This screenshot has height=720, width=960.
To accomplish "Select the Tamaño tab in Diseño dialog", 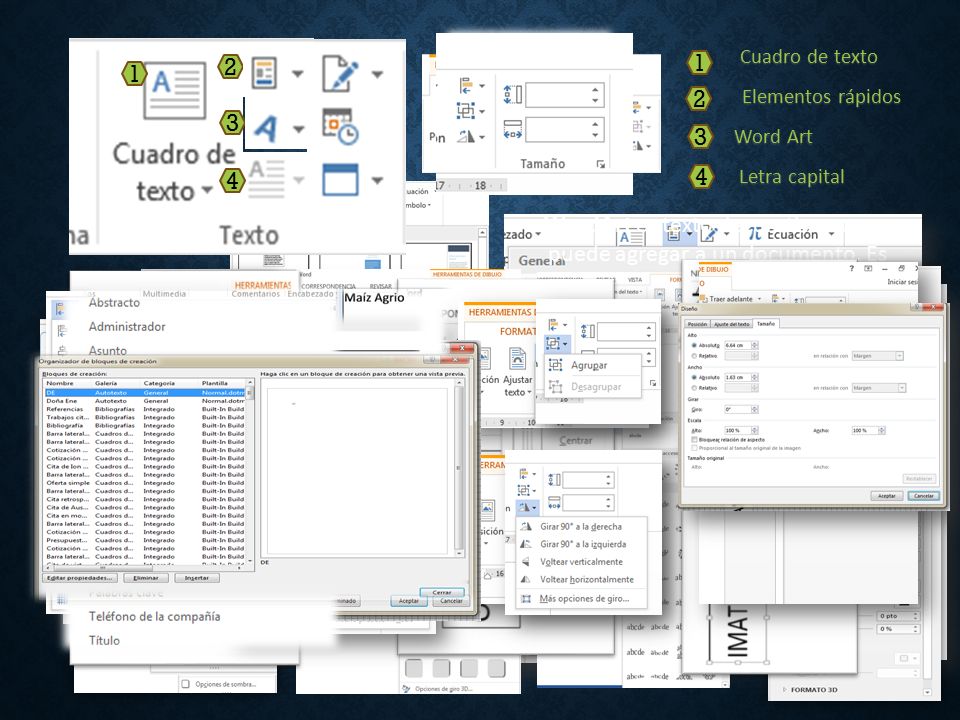I will click(x=766, y=323).
